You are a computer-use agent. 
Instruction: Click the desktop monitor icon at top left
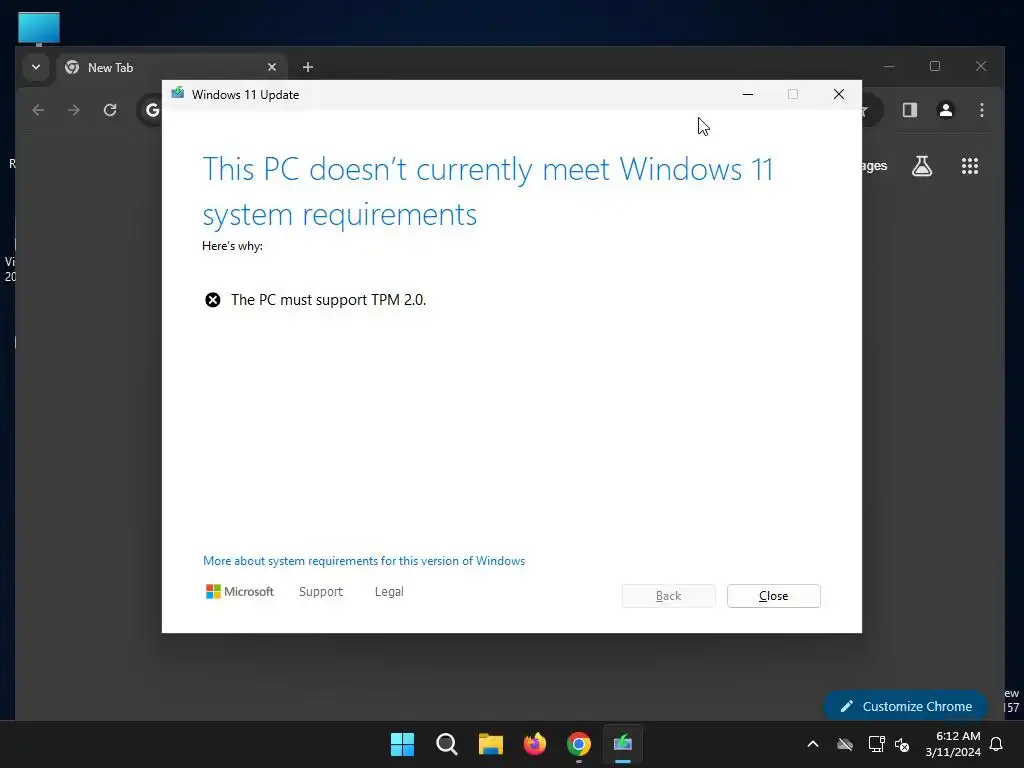[x=39, y=29]
